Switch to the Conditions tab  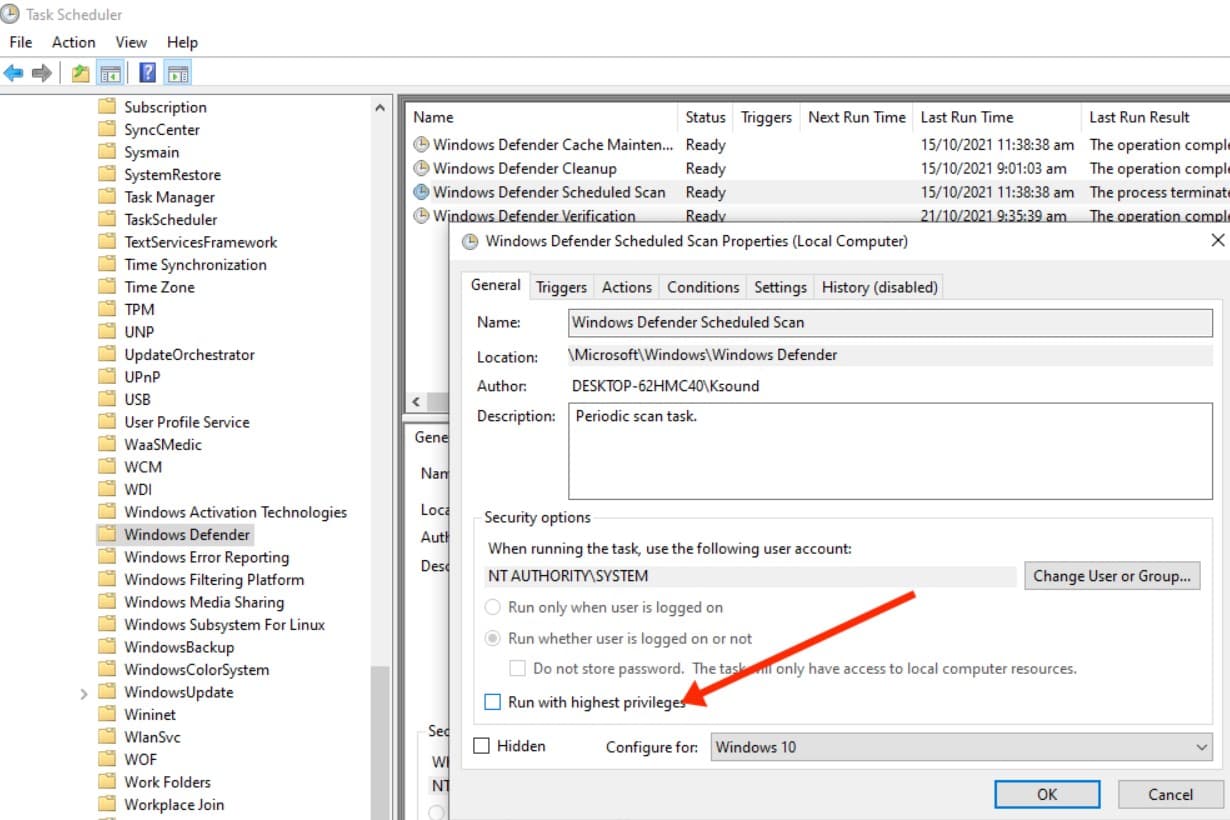[703, 287]
